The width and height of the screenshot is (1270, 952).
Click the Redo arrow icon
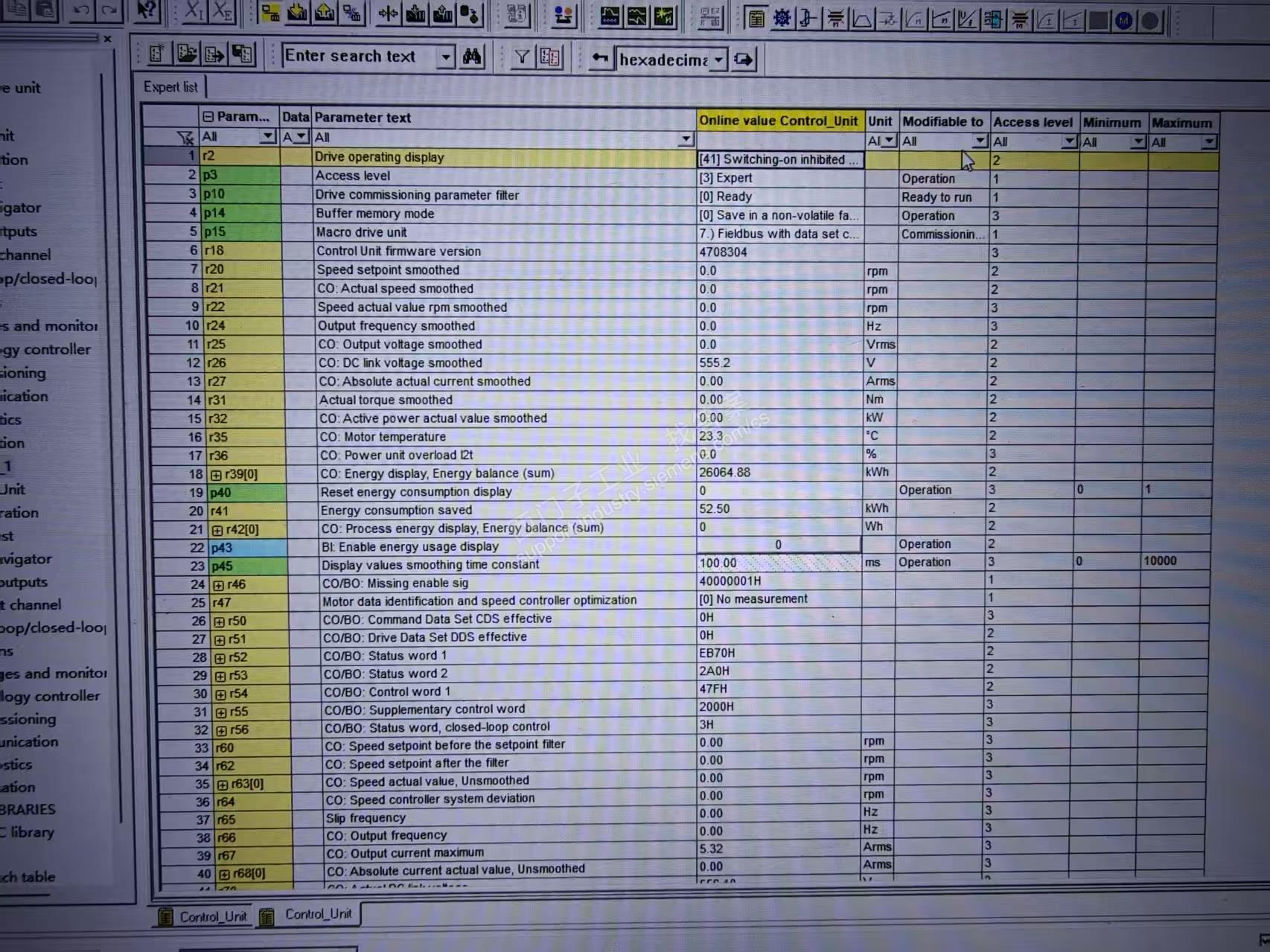[109, 10]
